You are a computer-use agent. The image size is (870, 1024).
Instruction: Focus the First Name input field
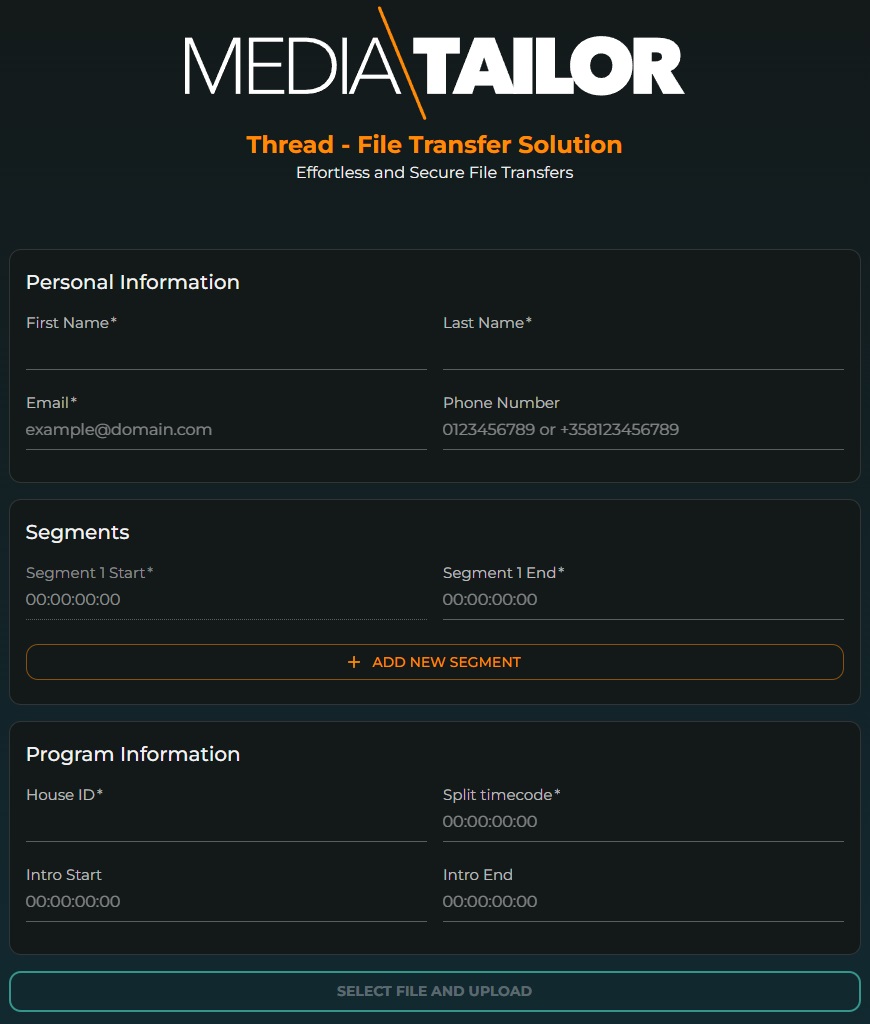pos(226,351)
